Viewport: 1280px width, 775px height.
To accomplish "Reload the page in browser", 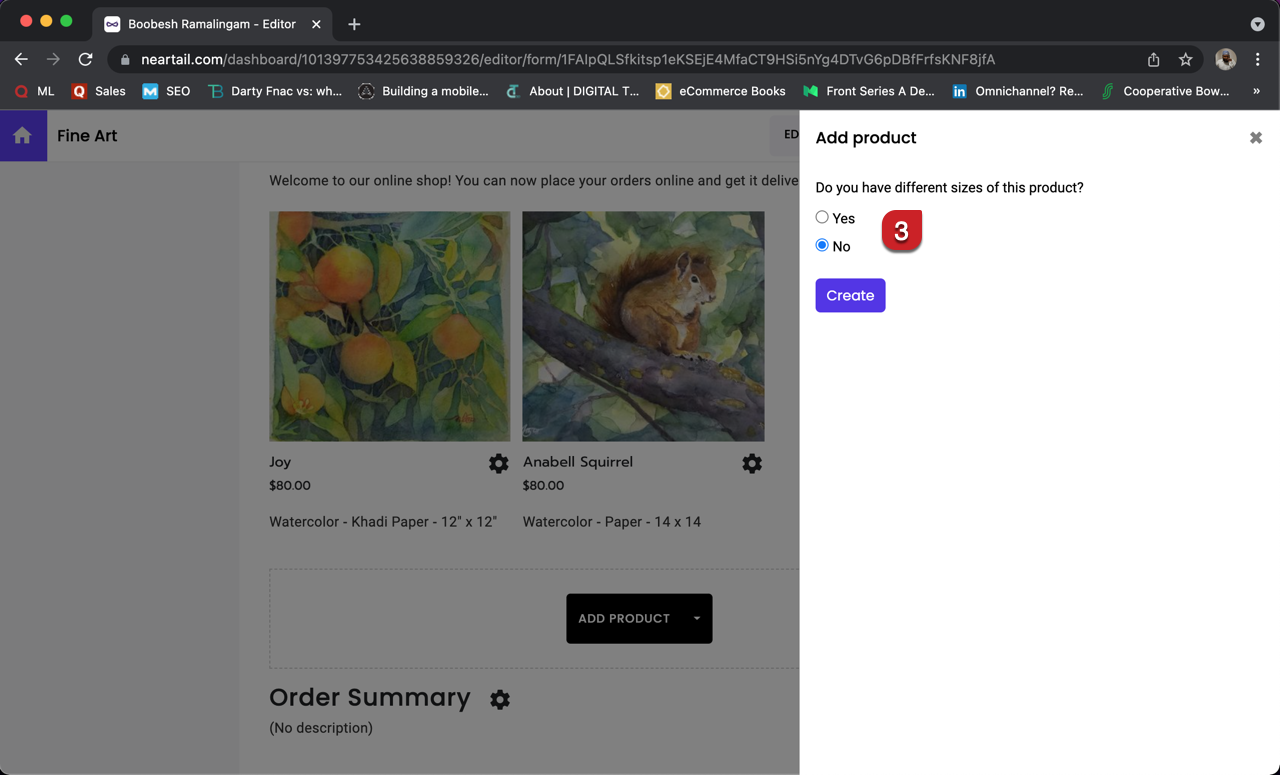I will click(x=86, y=60).
